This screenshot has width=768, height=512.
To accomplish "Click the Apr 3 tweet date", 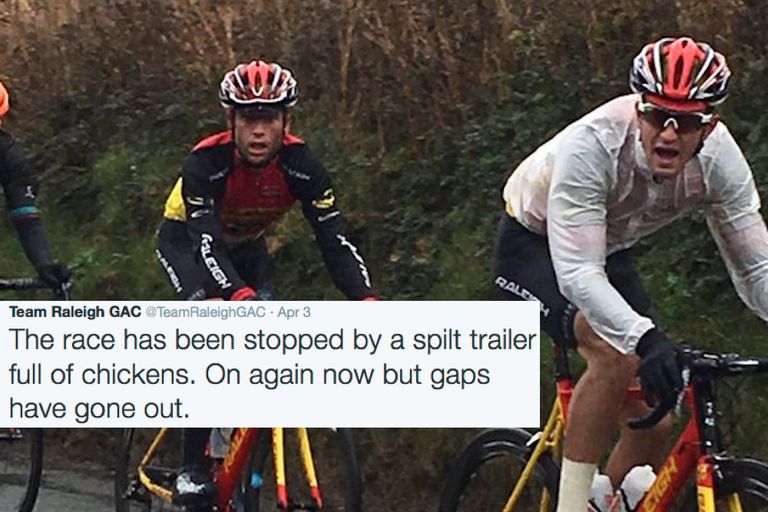I will point(294,313).
